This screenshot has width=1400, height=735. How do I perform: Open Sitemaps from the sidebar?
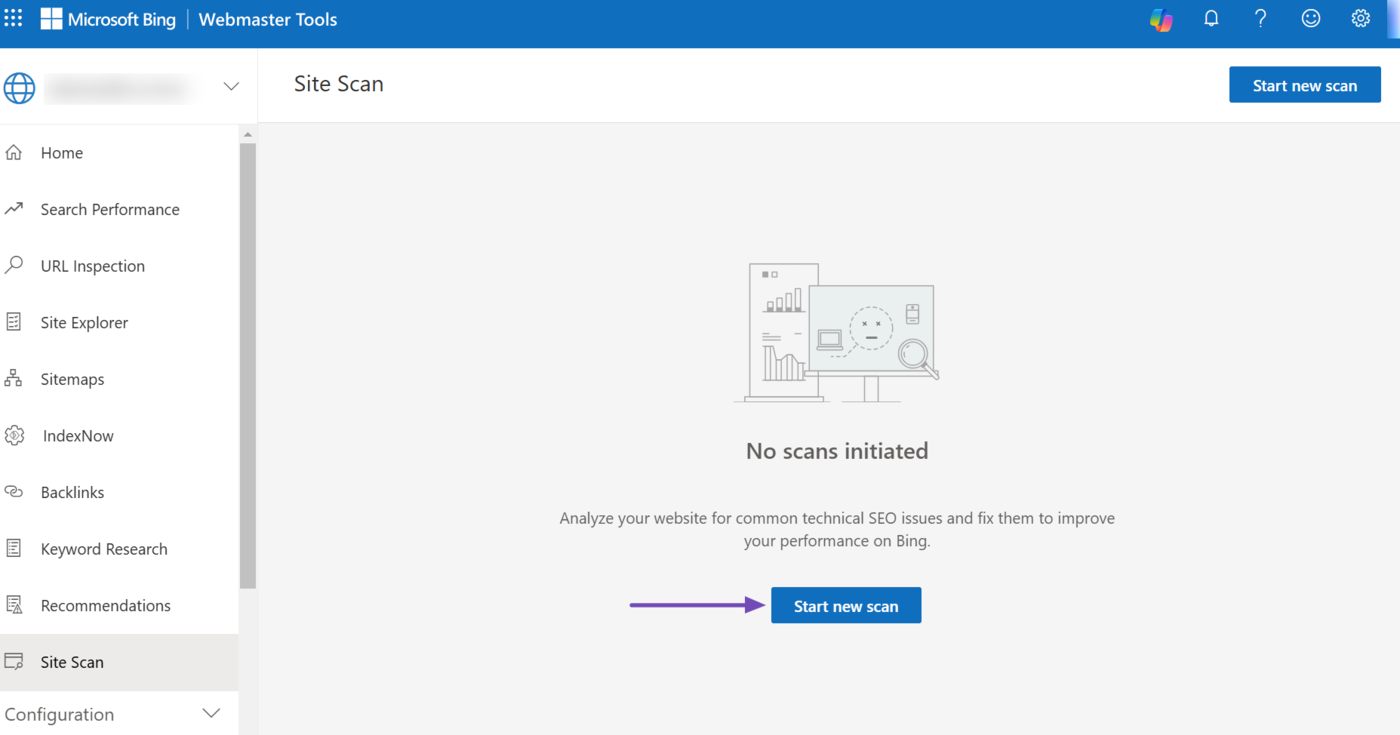(x=72, y=380)
